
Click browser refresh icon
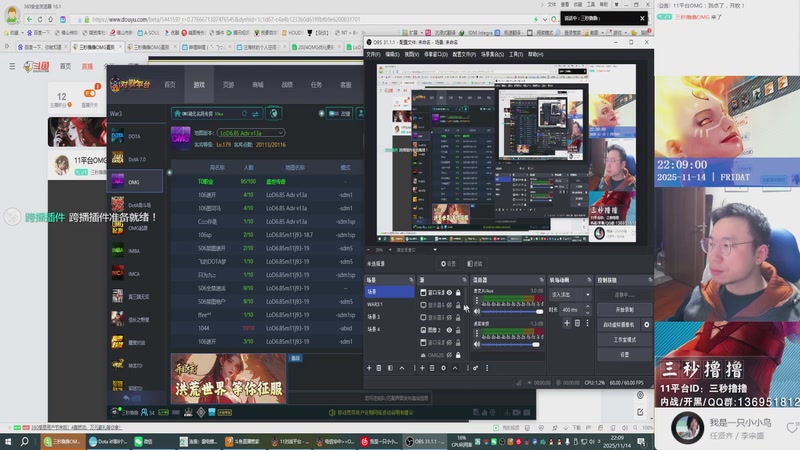pos(40,19)
